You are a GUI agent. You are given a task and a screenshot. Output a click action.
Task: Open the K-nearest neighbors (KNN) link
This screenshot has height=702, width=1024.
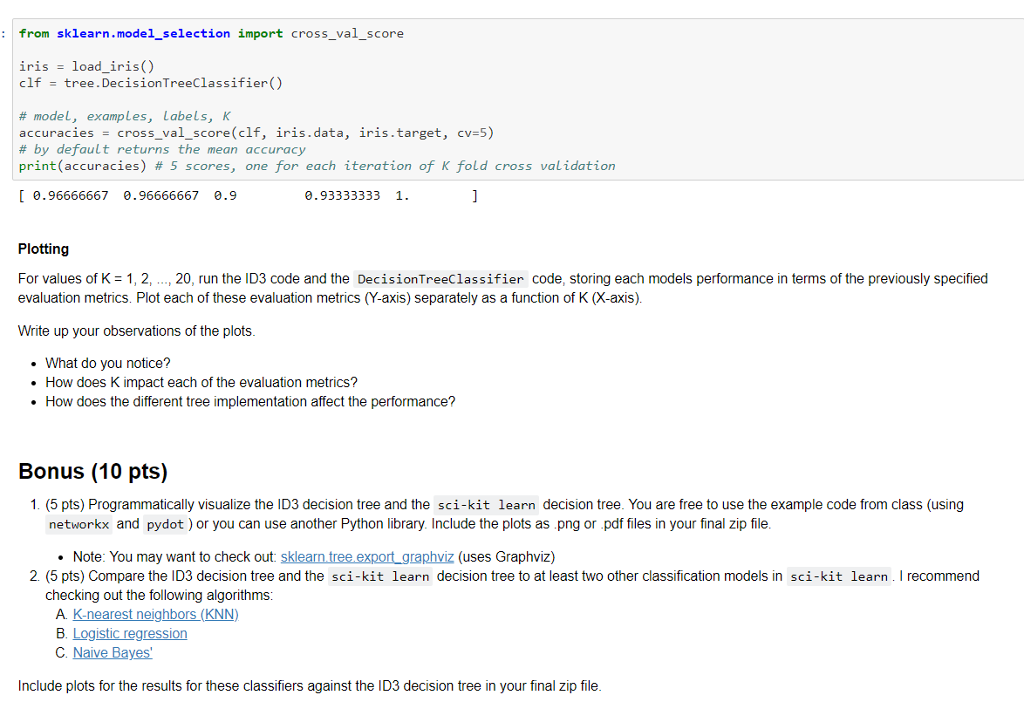(155, 614)
